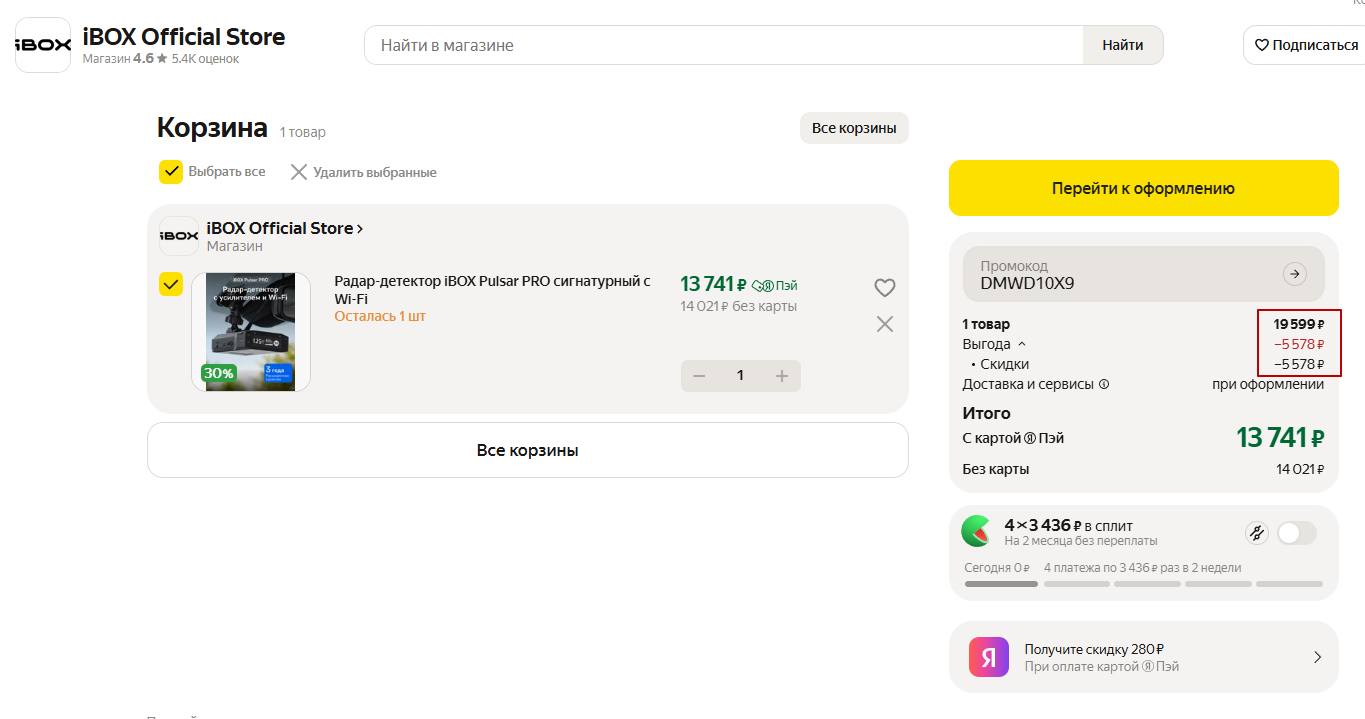Viewport: 1365px width, 719px height.
Task: Open the radar detector product thumbnail
Action: (251, 331)
